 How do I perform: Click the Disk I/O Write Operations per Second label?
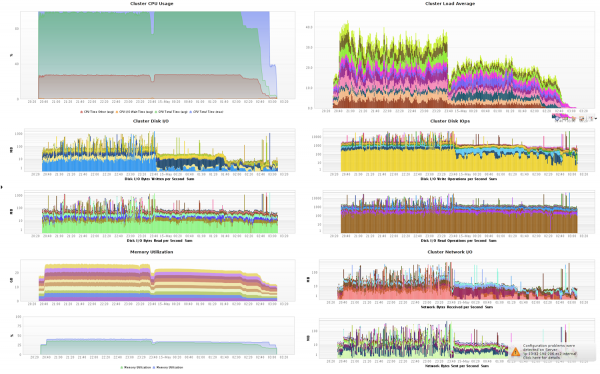[x=458, y=179]
